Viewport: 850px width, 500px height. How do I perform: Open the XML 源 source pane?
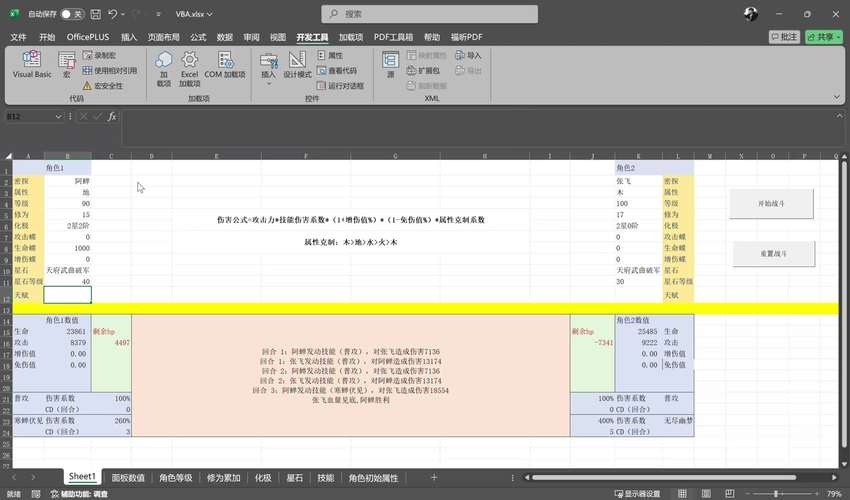[x=390, y=65]
